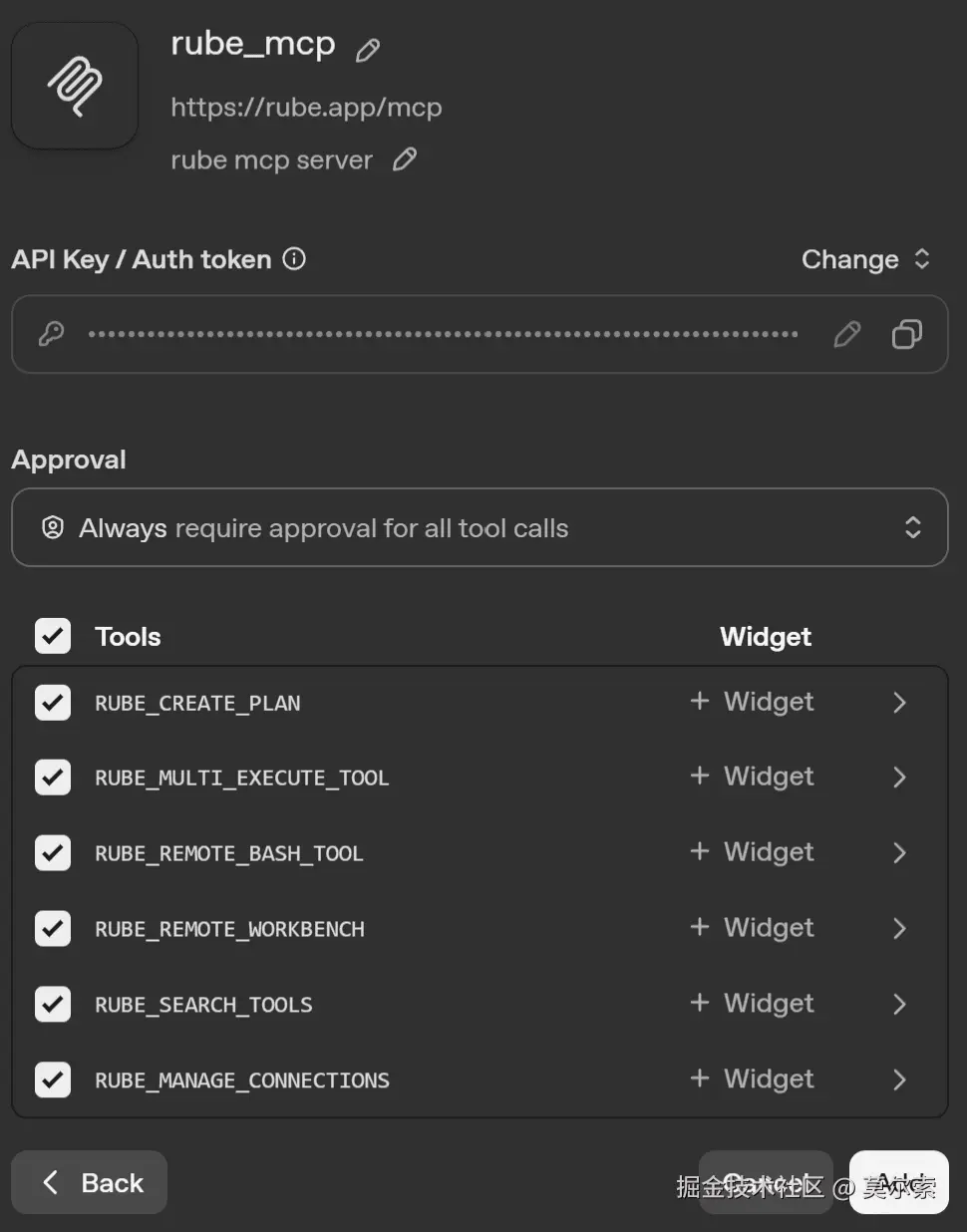Open the Approval policy dropdown
This screenshot has height=1232, width=967.
pos(479,527)
